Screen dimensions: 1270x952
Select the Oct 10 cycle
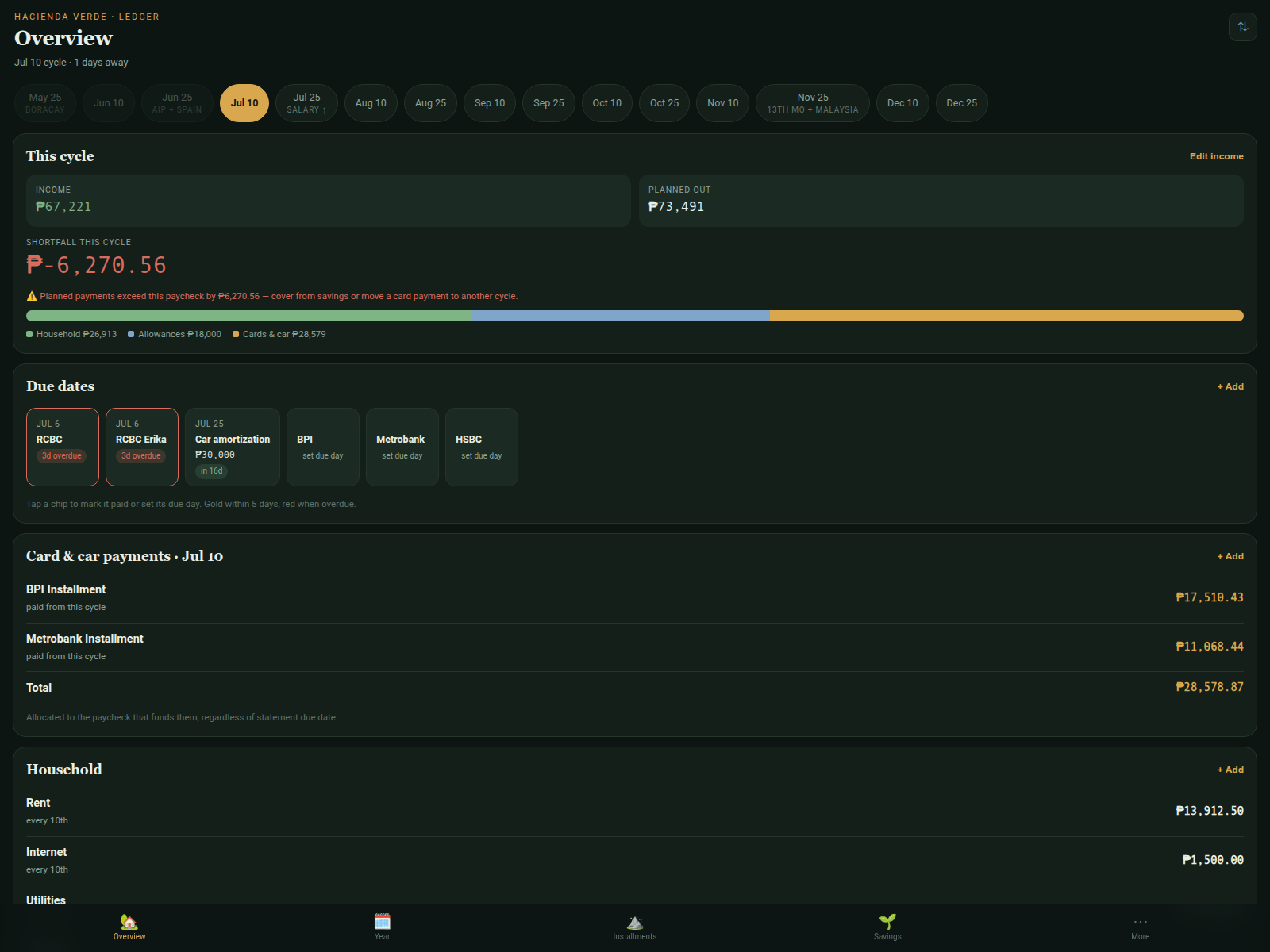(607, 103)
